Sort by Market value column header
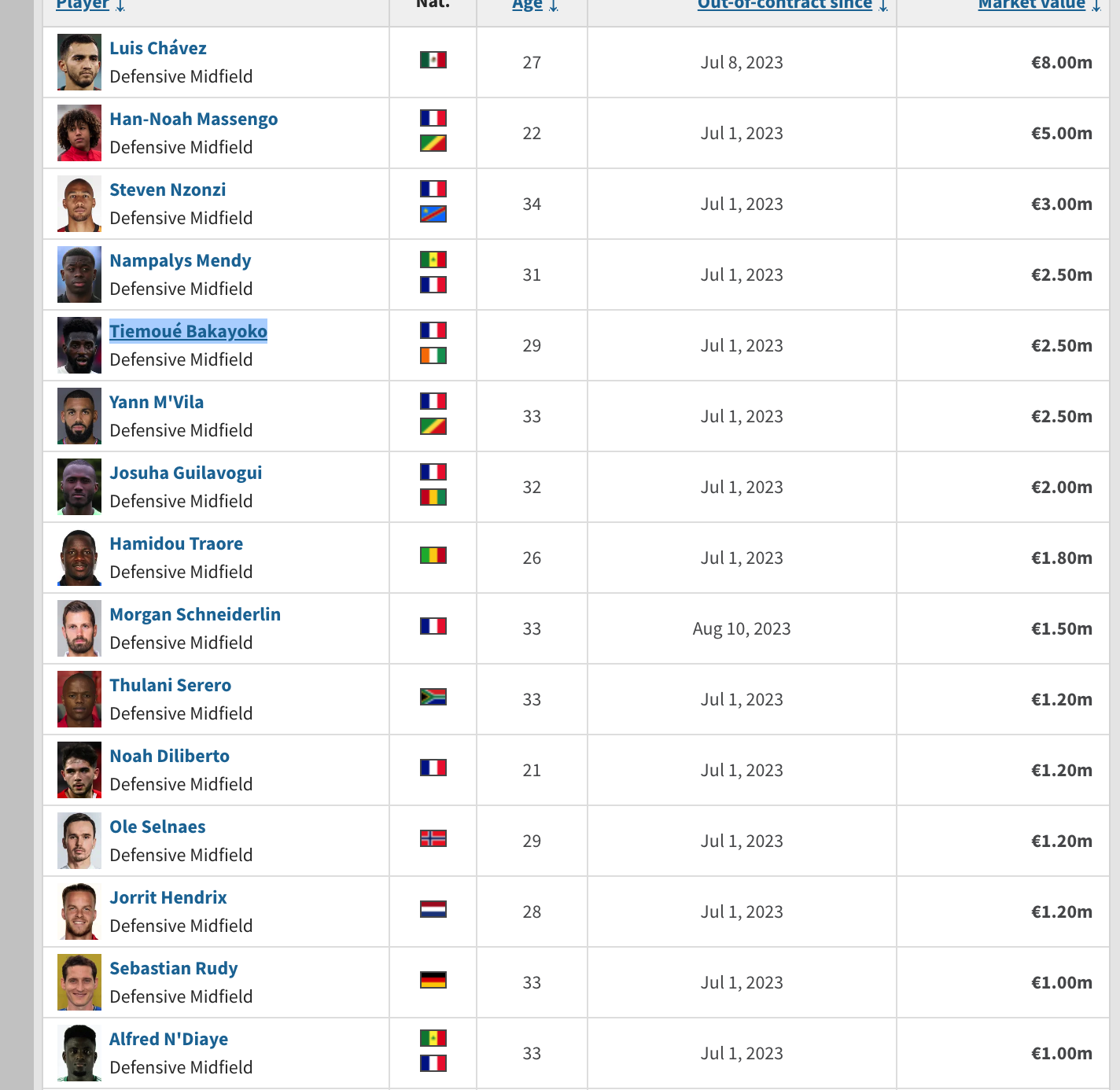 point(1031,5)
